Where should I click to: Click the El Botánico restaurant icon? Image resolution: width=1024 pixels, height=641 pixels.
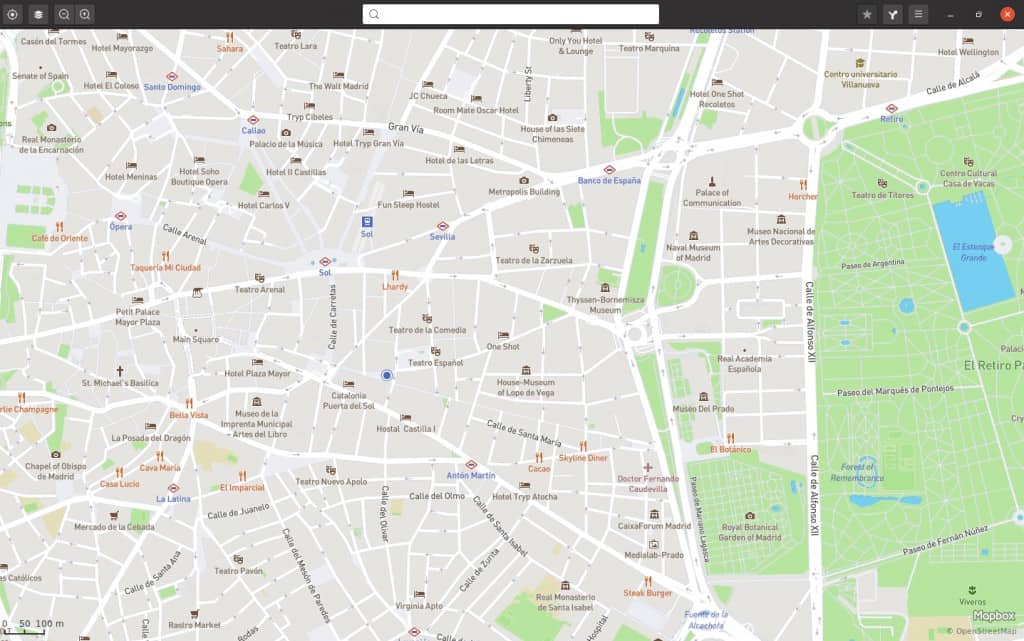point(730,438)
